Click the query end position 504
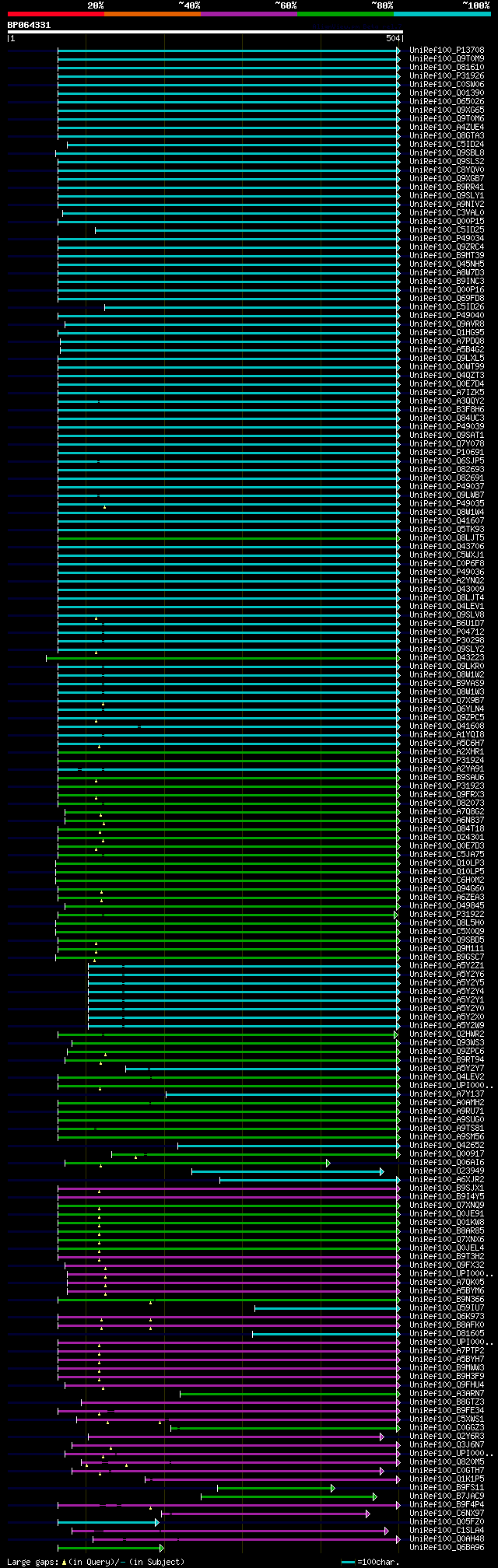The image size is (498, 1568). pos(392,38)
